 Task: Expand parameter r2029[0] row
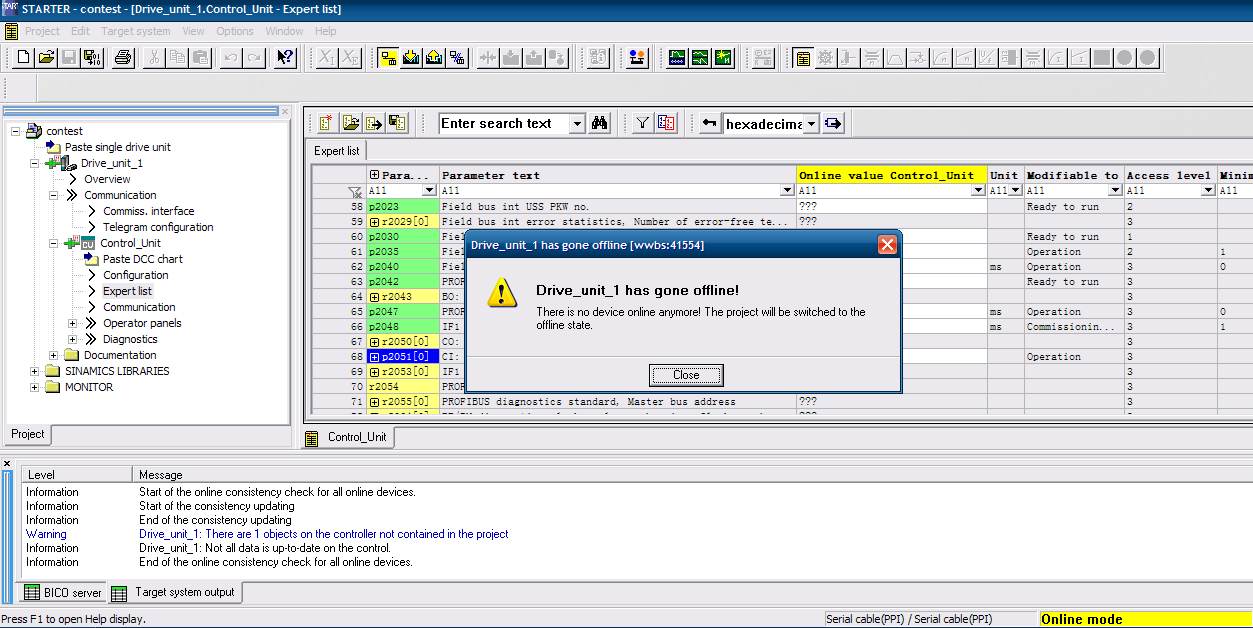[x=374, y=222]
